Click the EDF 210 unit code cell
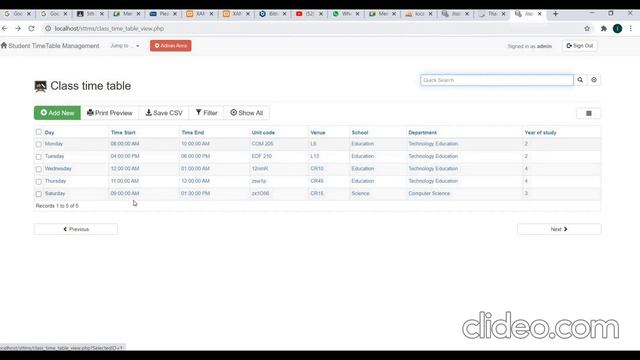640x360 pixels. [x=262, y=156]
